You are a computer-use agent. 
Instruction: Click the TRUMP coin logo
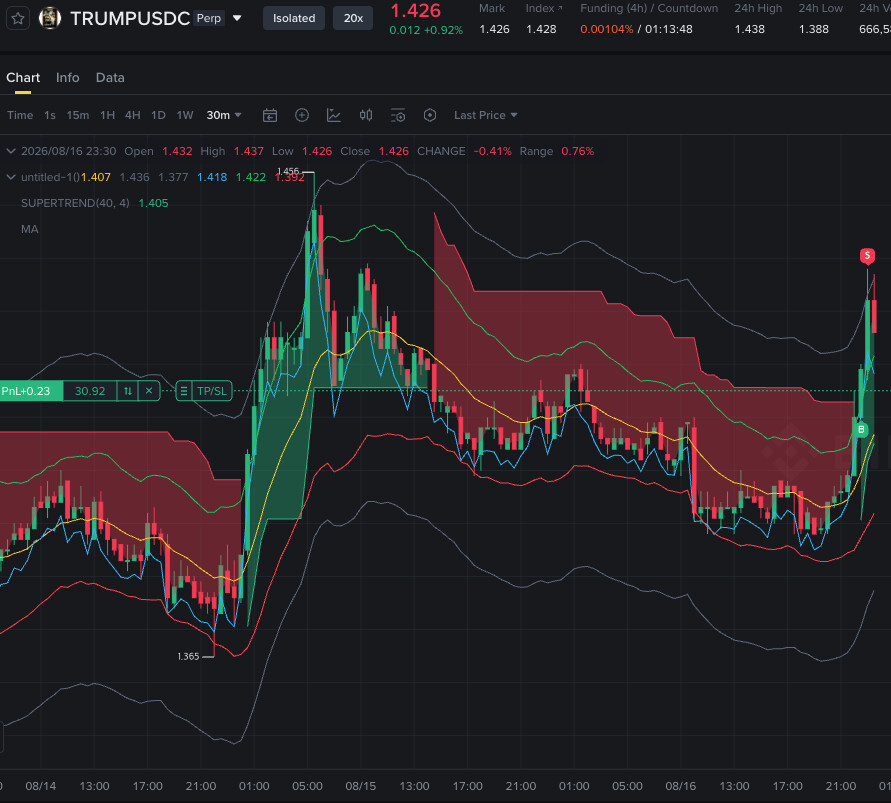(x=50, y=18)
